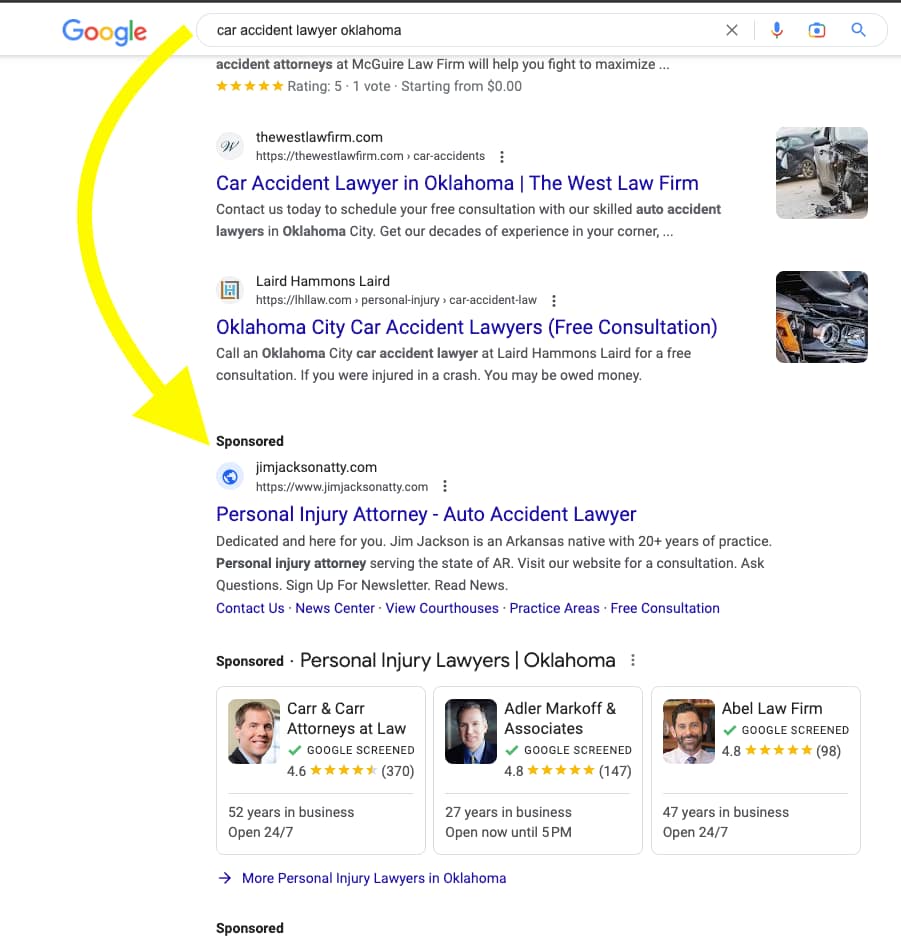This screenshot has width=901, height=947.
Task: Open search by image camera icon
Action: coord(816,30)
